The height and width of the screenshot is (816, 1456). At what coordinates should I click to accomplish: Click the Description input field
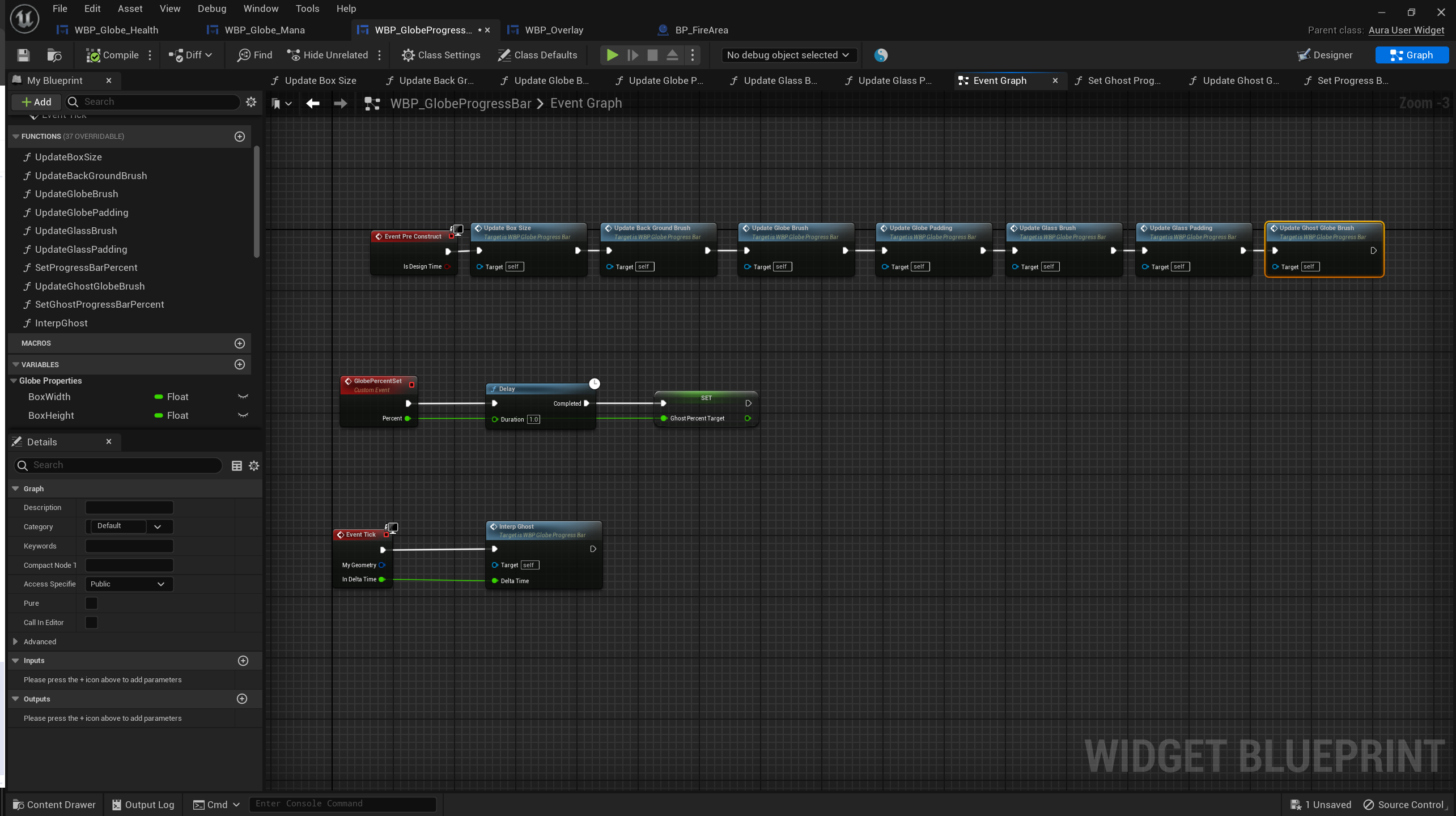(129, 508)
